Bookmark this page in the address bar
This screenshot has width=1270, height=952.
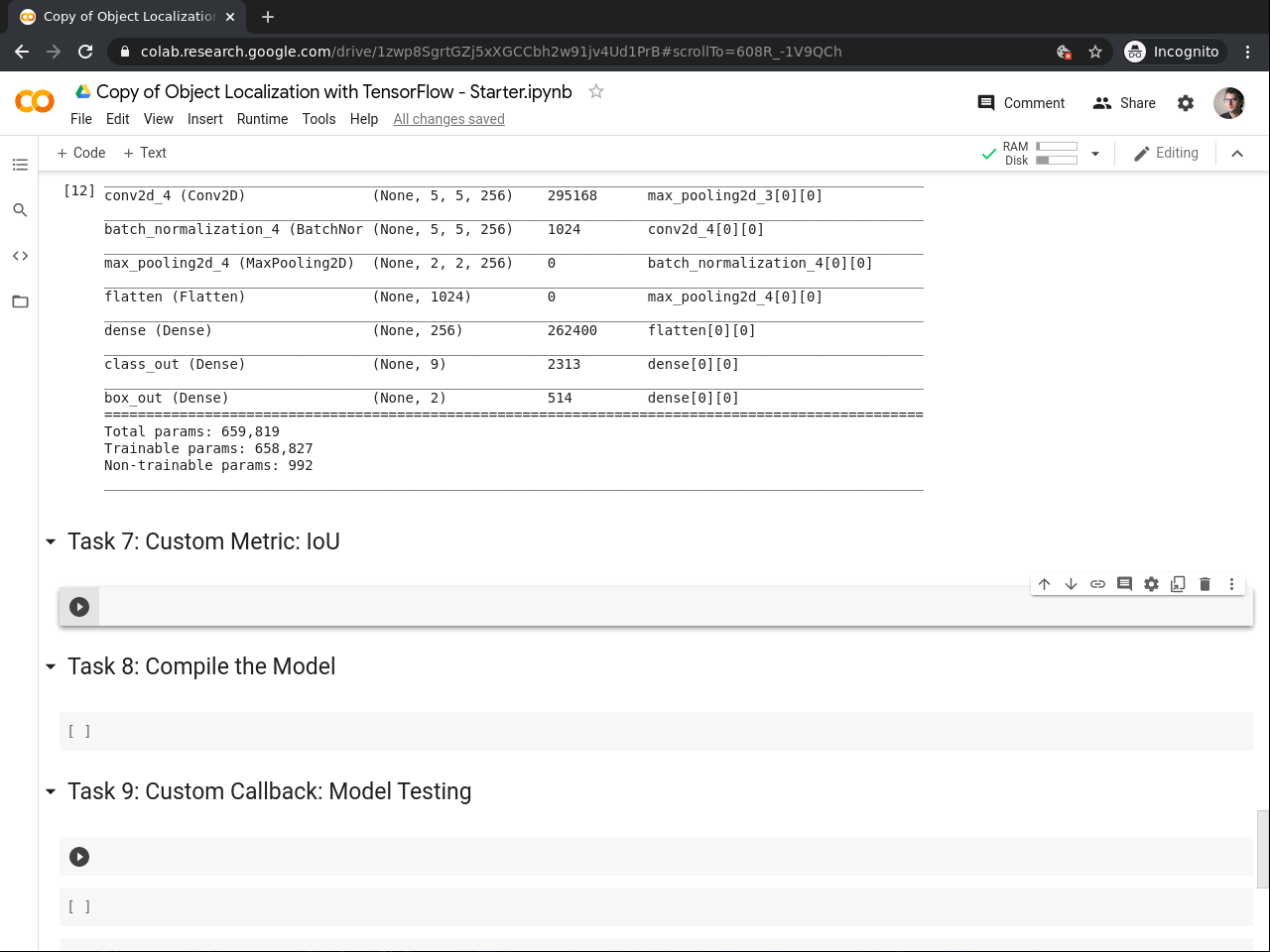(1095, 52)
